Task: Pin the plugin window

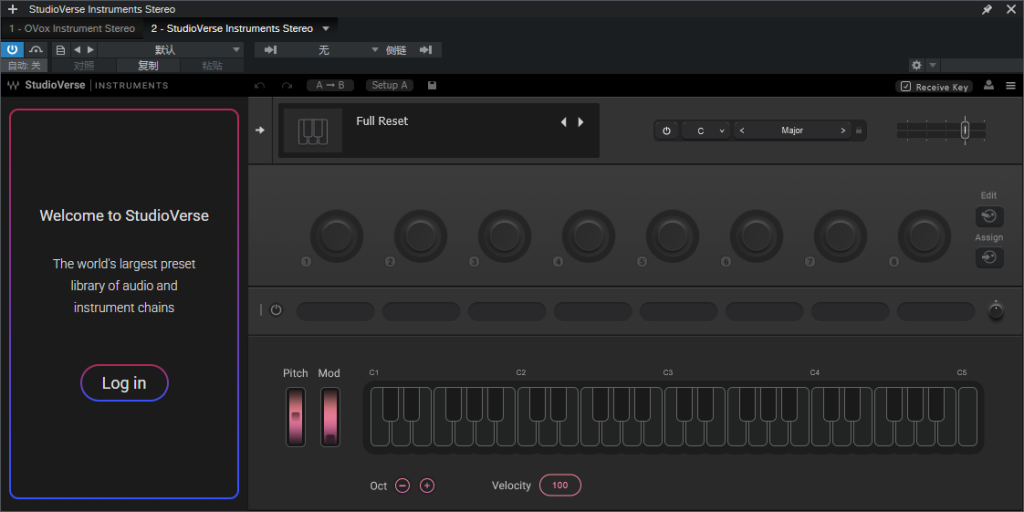Action: (x=987, y=9)
